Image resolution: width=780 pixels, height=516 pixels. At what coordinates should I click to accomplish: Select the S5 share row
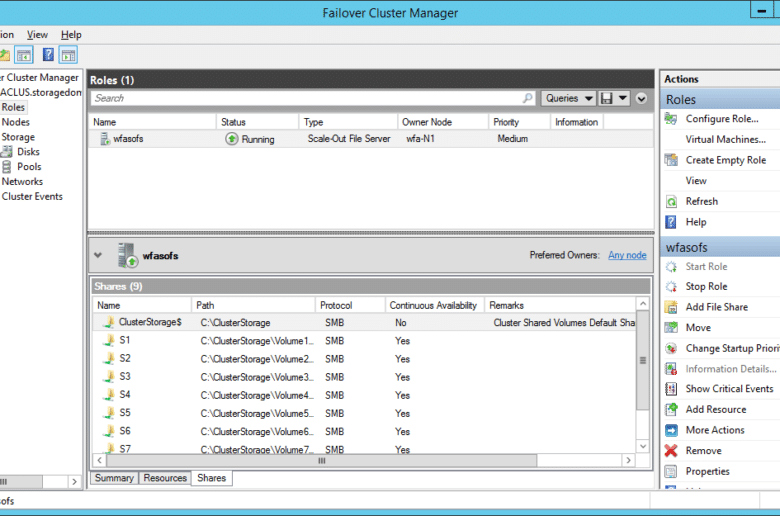(364, 413)
